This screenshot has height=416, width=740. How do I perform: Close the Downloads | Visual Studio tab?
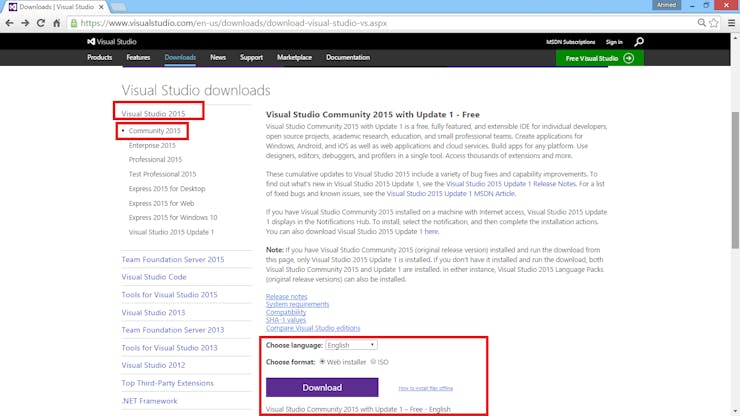(101, 7)
